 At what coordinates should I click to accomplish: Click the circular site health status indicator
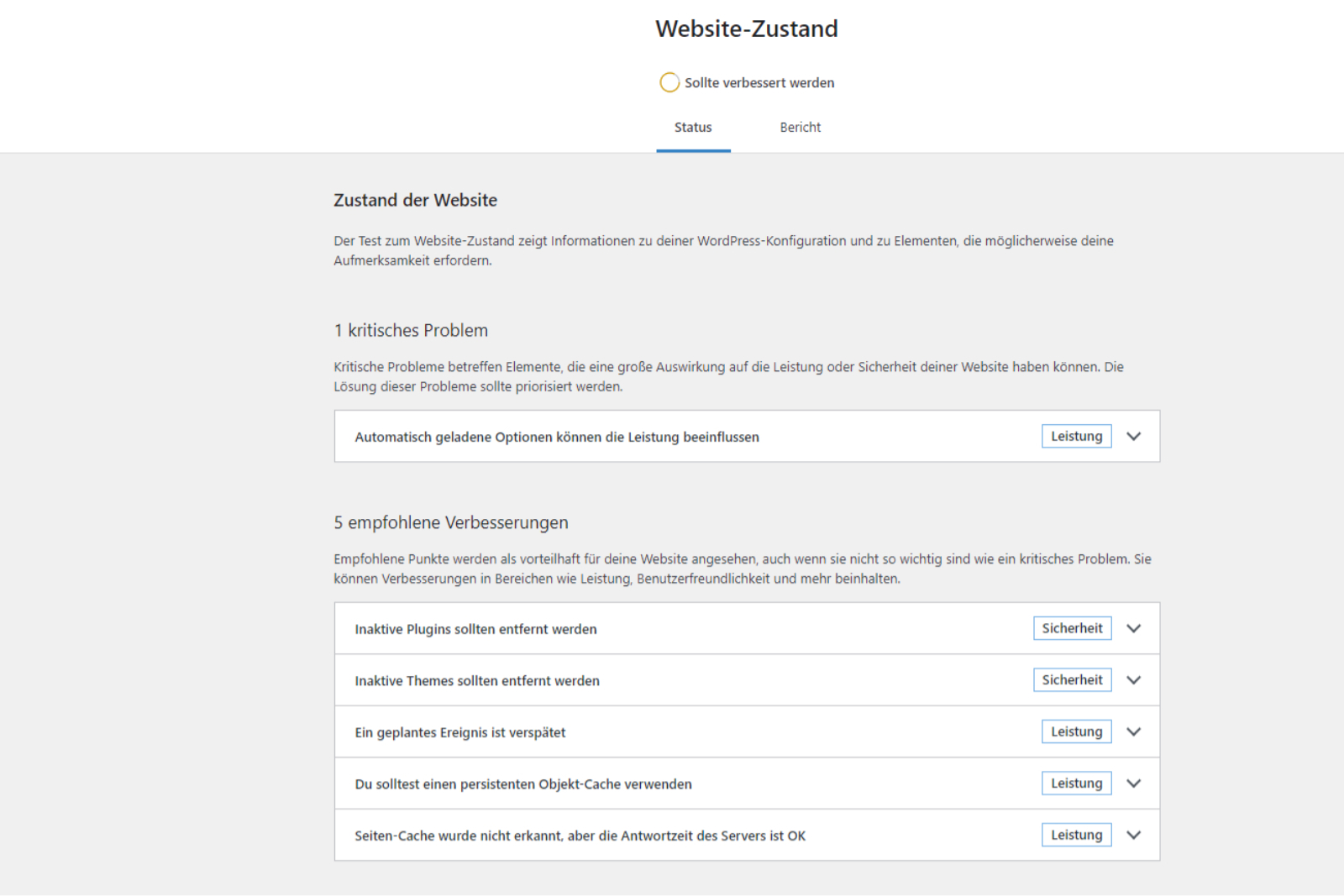coord(669,82)
